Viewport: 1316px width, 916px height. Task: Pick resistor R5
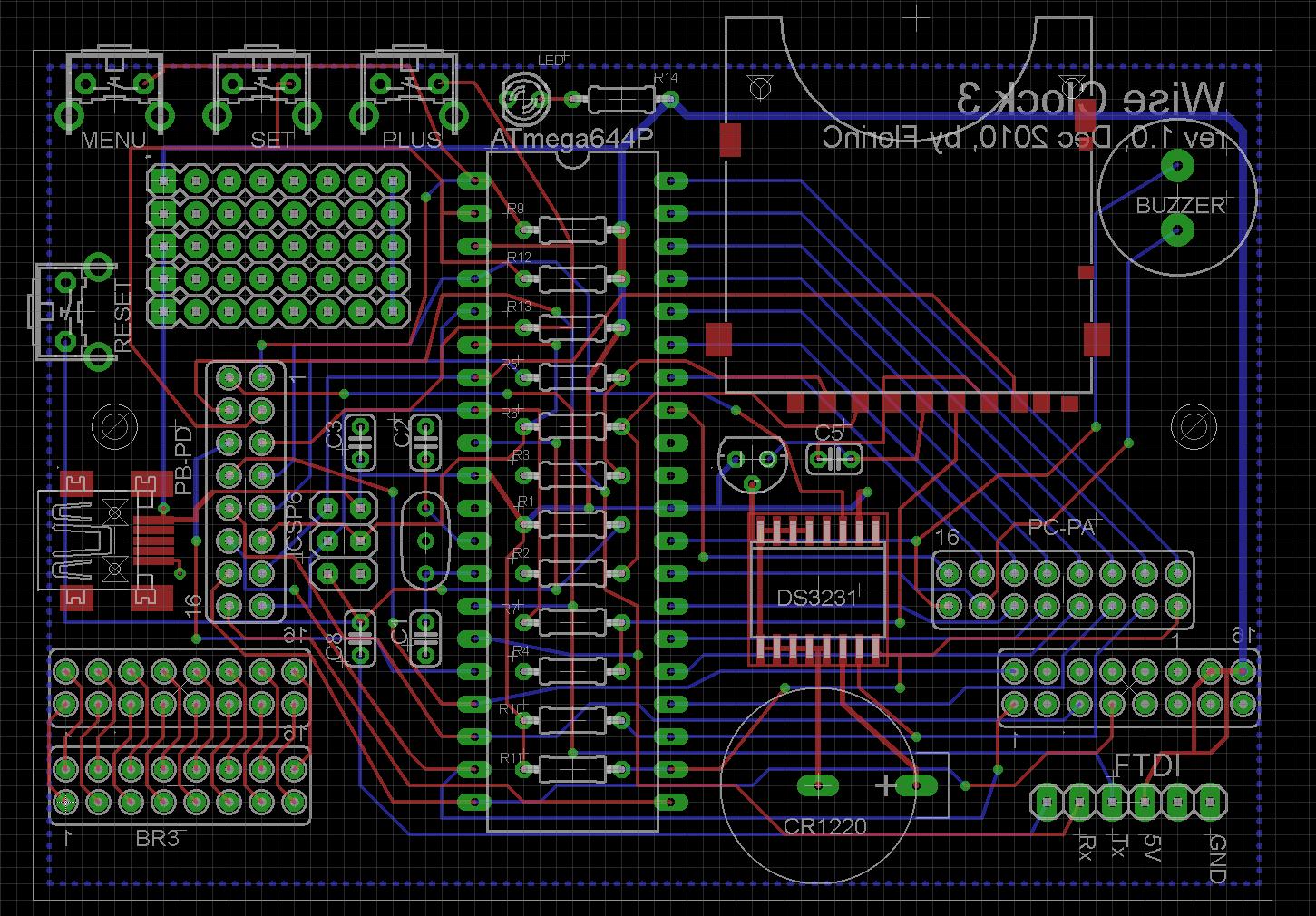click(571, 376)
